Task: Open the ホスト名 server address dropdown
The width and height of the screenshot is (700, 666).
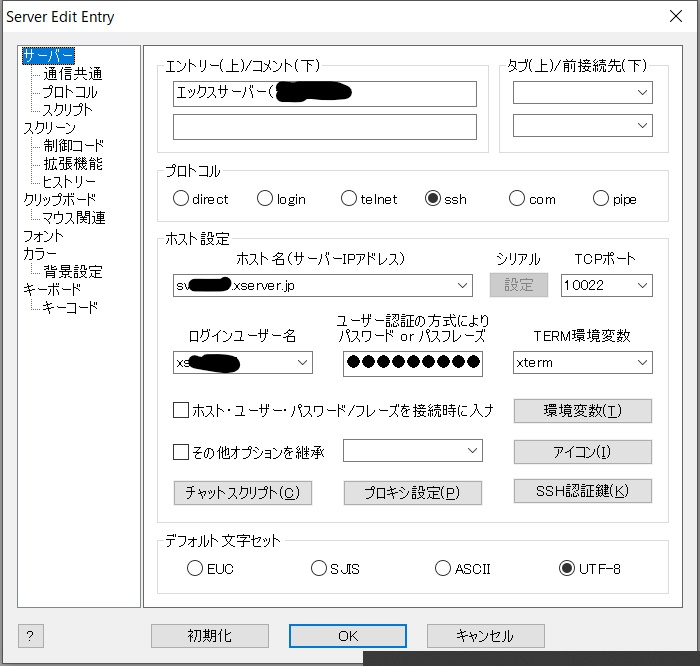Action: pyautogui.click(x=461, y=286)
